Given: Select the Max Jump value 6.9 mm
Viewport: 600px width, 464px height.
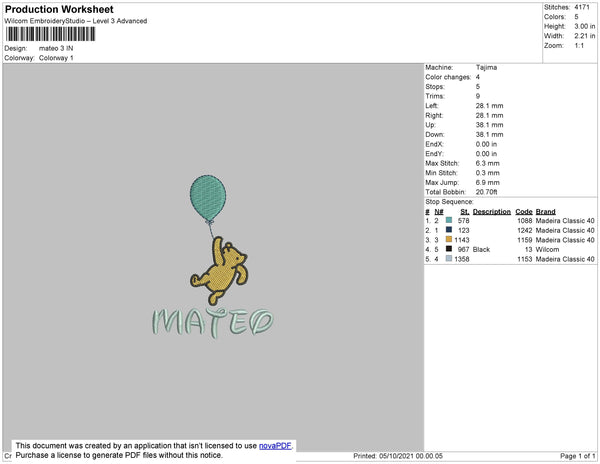Looking at the screenshot, I should tap(488, 182).
